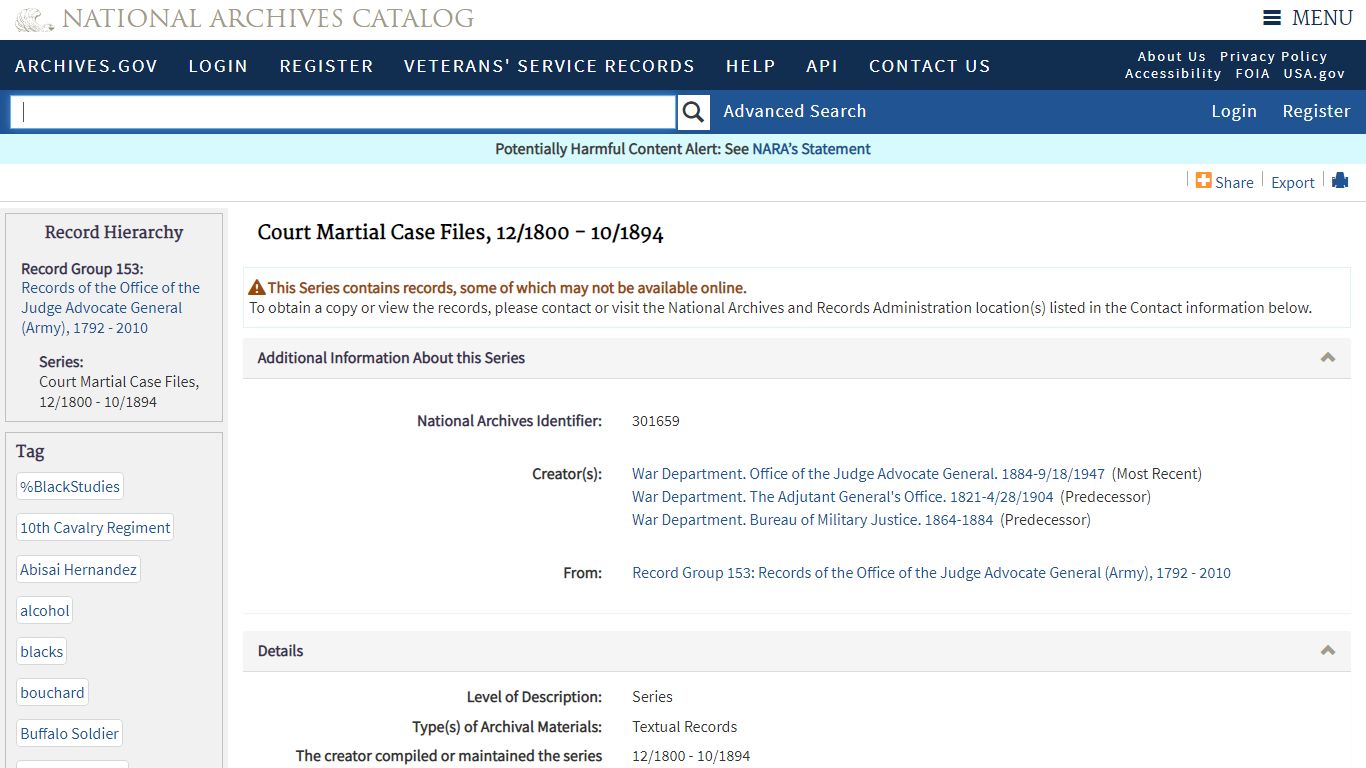This screenshot has width=1366, height=768.
Task: Click the National Archives eagle logo
Action: pyautogui.click(x=35, y=19)
